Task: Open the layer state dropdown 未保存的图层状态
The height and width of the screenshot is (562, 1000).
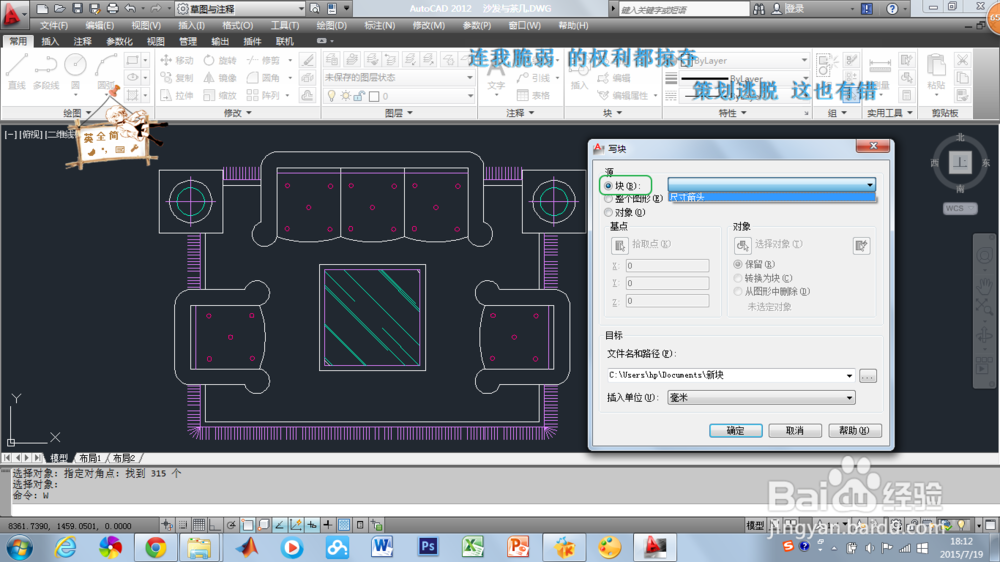Action: click(399, 78)
